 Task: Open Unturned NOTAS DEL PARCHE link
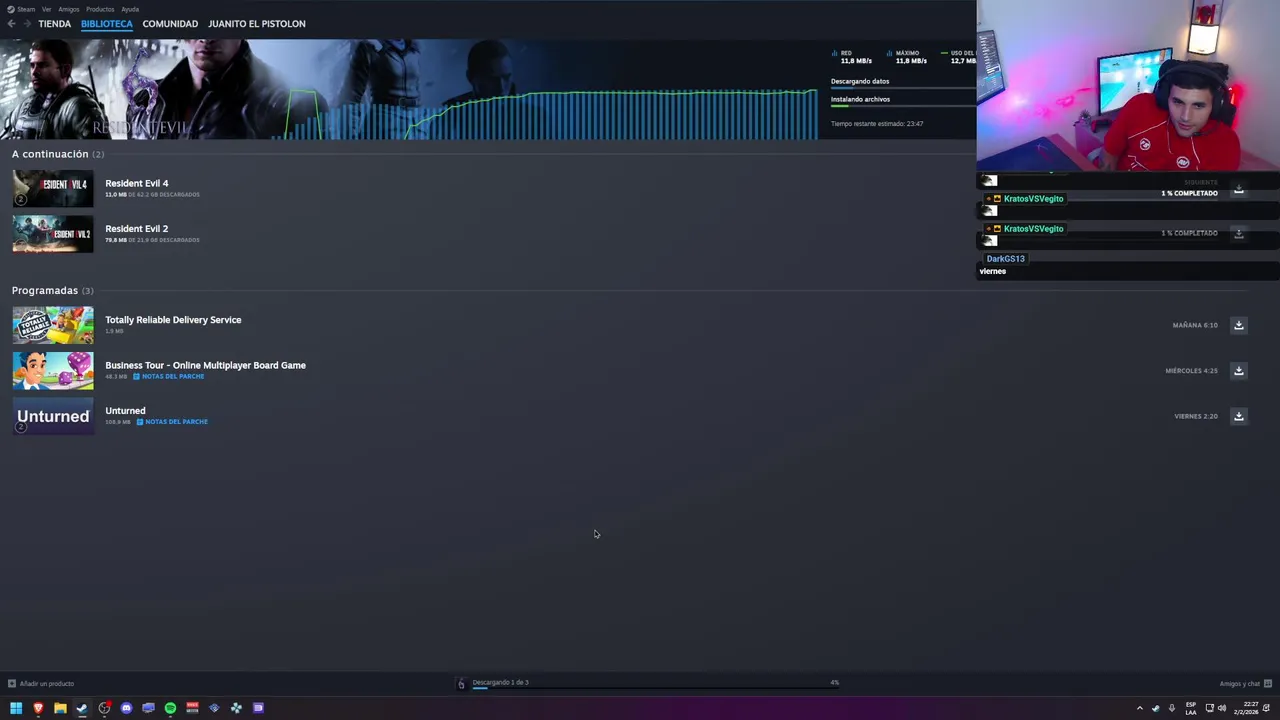pos(173,422)
